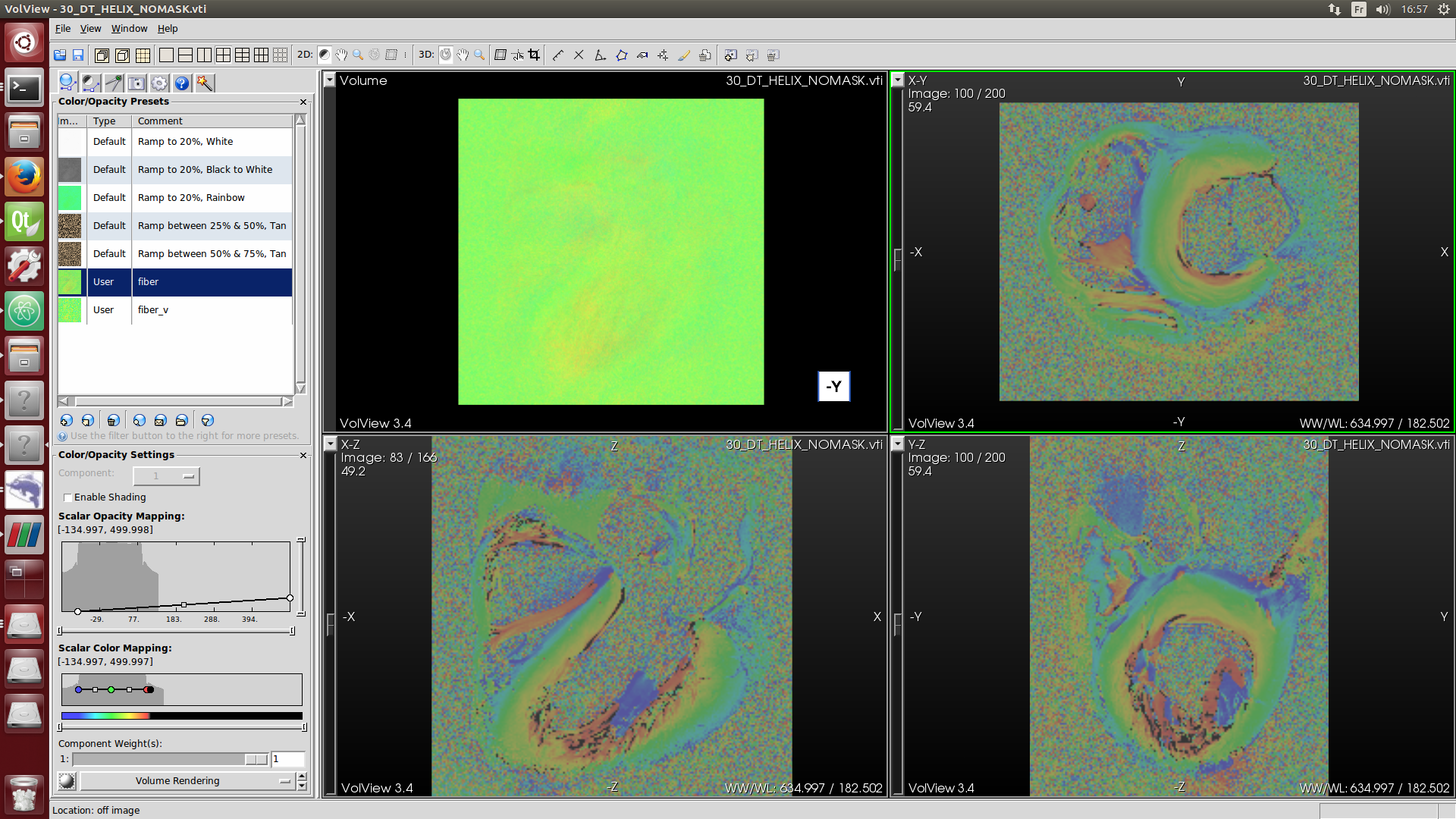Open a file with the folder toolbar icon
The image size is (1456, 819).
pos(60,55)
